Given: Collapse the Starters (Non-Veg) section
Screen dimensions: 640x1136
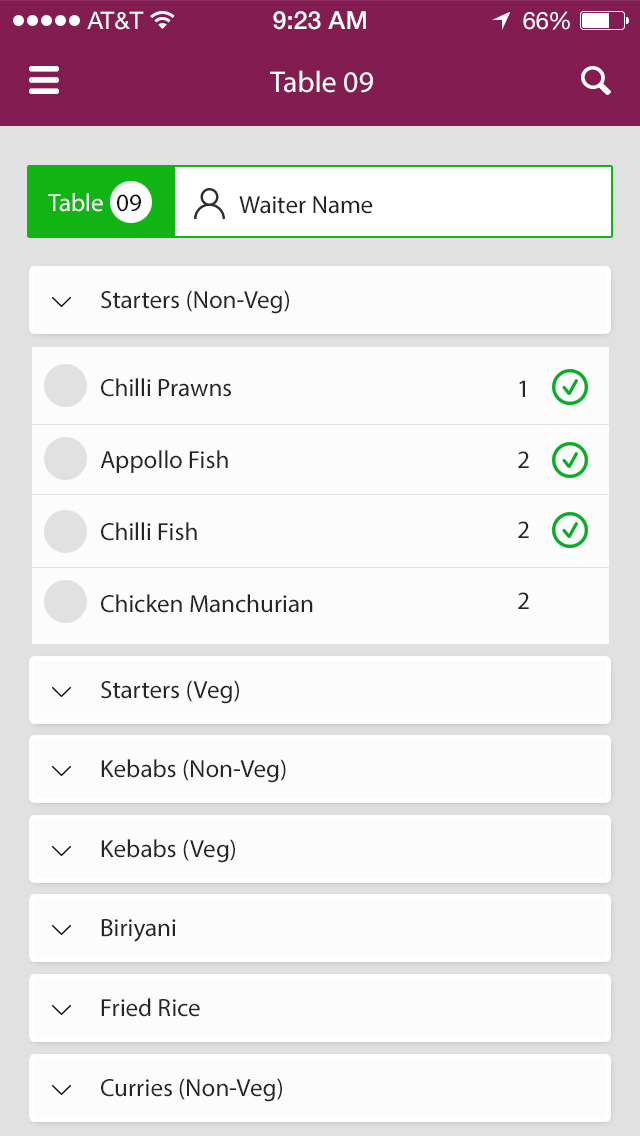Looking at the screenshot, I should (62, 301).
